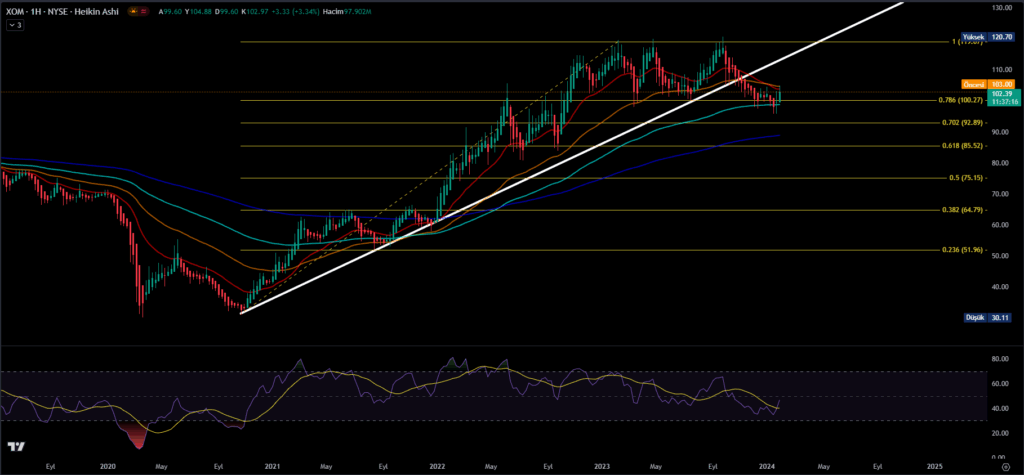This screenshot has height=475, width=1024.
Task: Click the 80.00 level on RSI scale
Action: click(1001, 359)
